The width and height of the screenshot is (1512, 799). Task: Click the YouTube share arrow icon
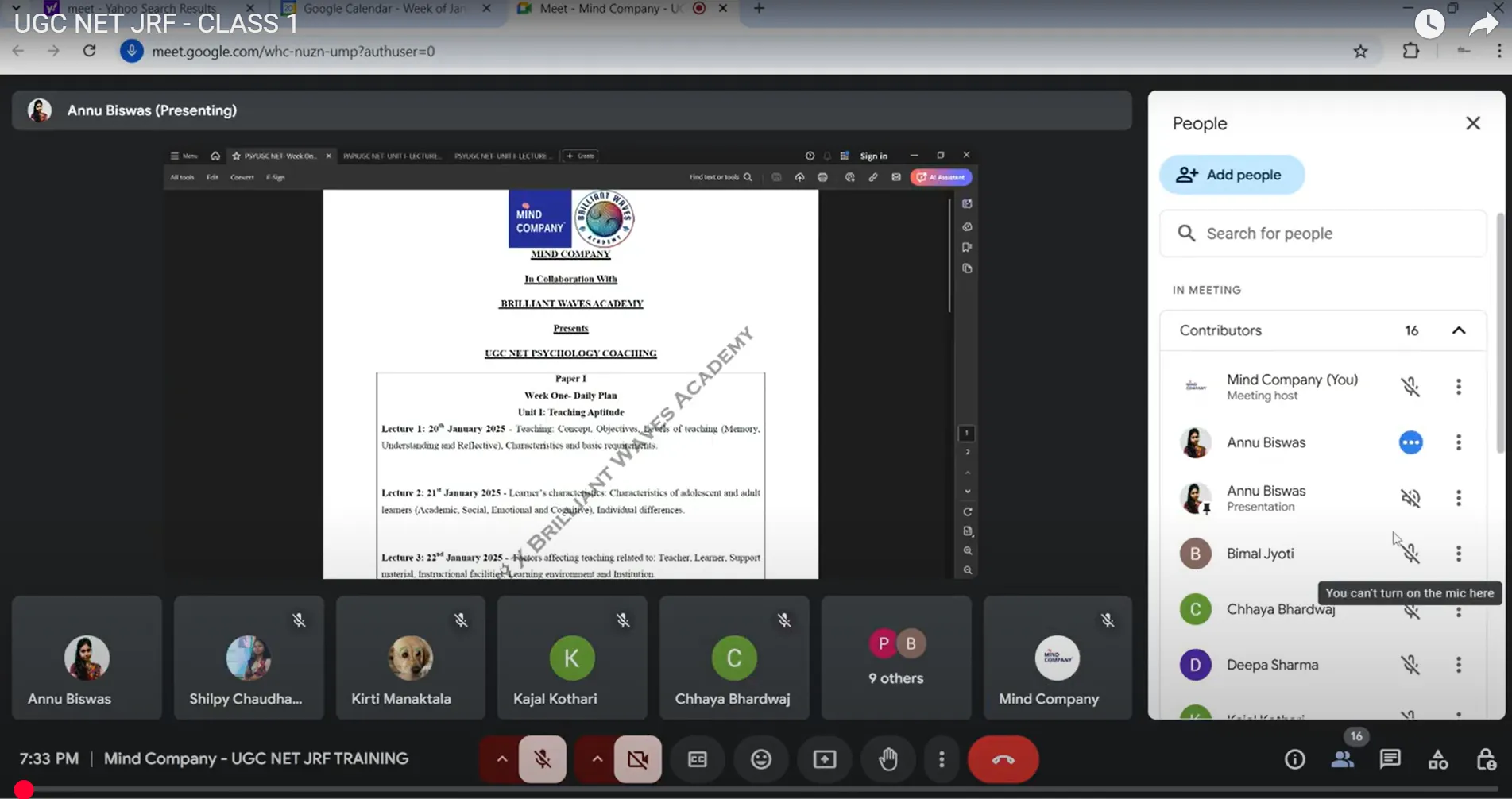[1483, 24]
